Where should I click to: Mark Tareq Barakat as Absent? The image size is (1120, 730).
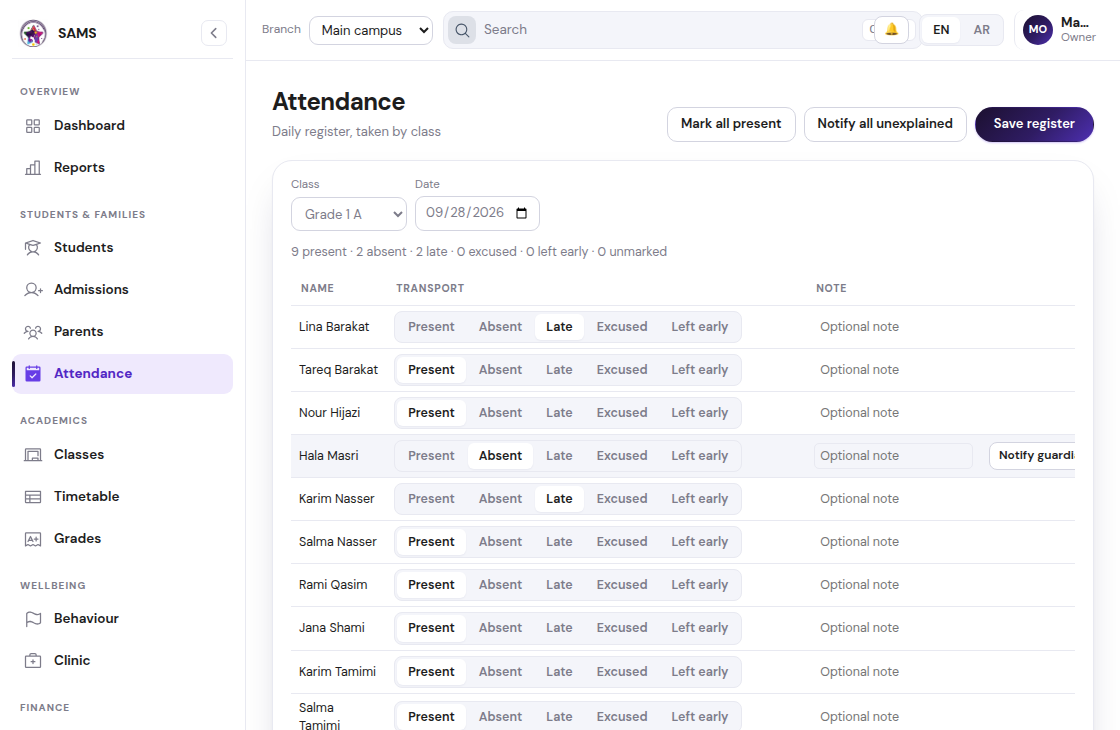500,370
